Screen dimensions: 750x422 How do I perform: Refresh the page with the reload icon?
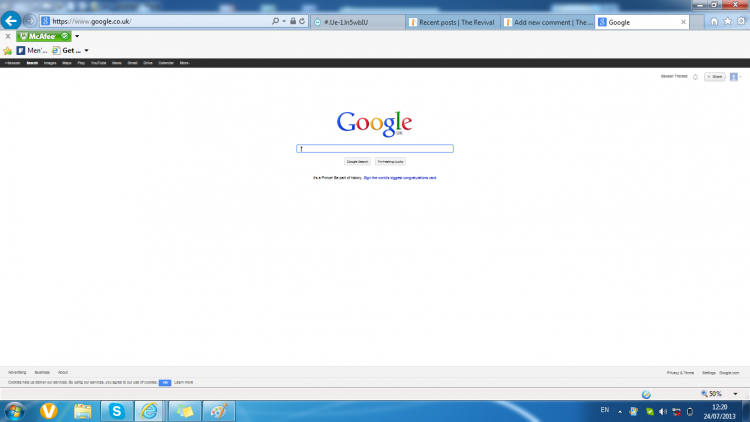(302, 21)
